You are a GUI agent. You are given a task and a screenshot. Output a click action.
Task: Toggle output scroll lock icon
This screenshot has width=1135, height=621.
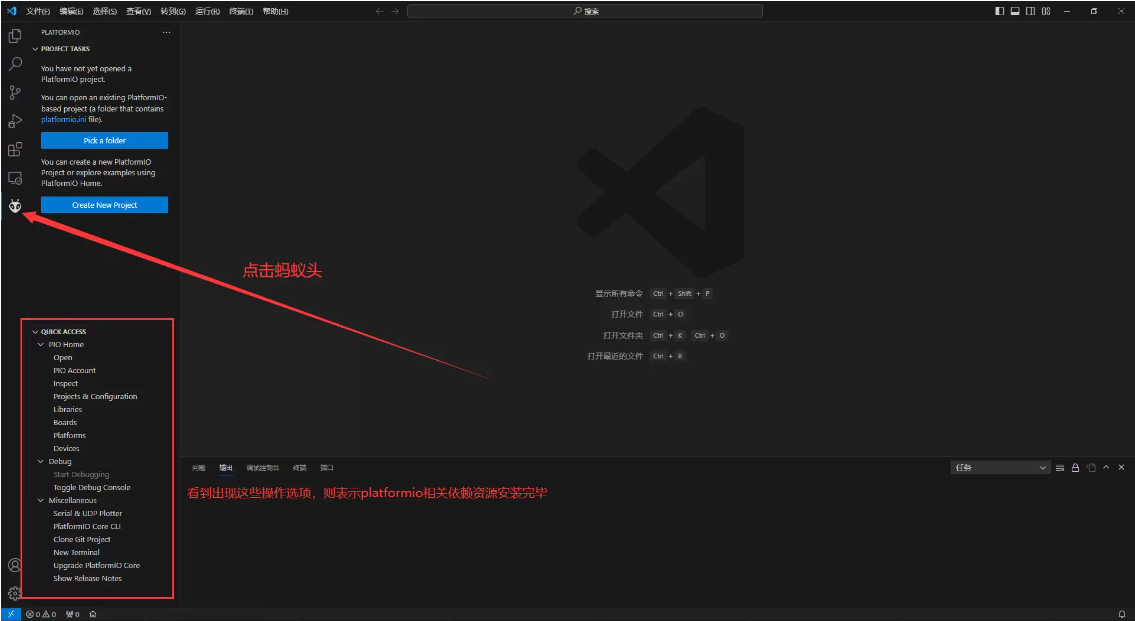(1076, 468)
